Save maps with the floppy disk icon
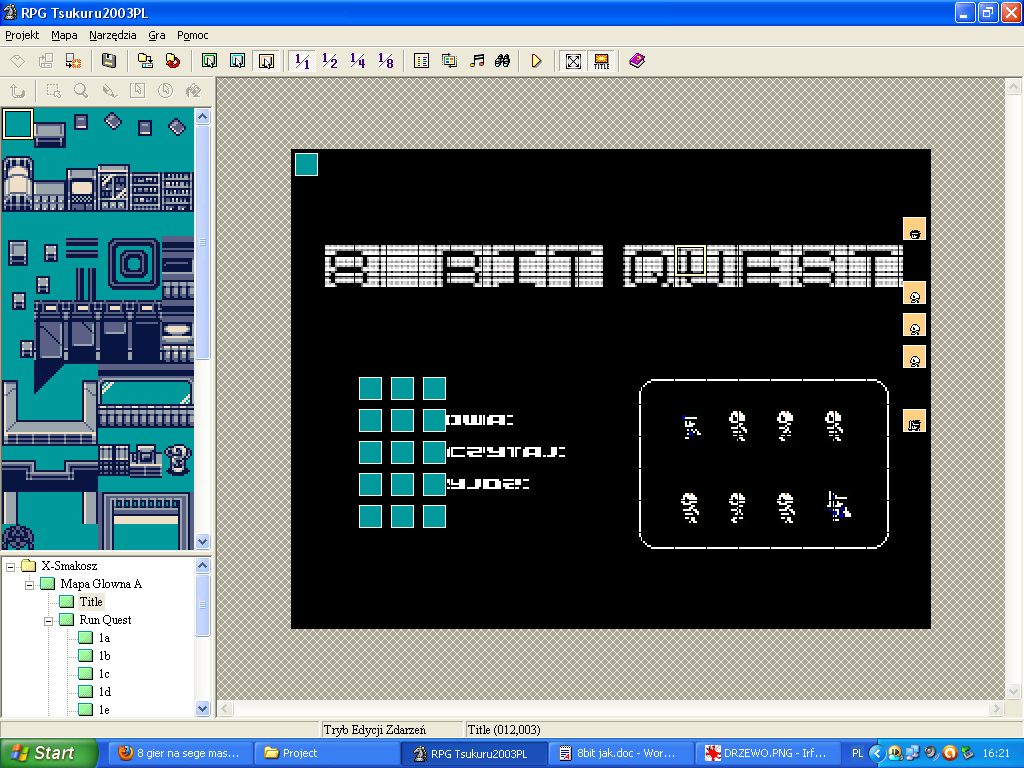 click(109, 61)
